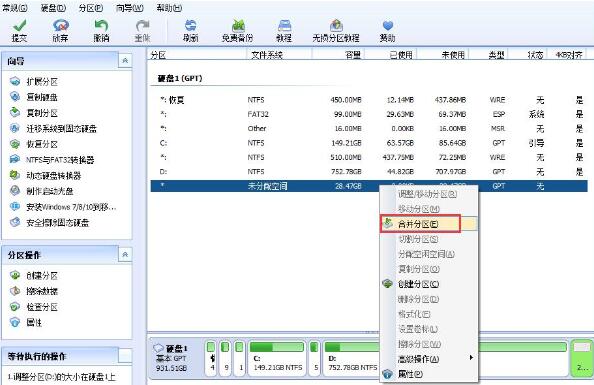594x385 pixels.
Task: Open the 帮助(H) menu
Action: [x=169, y=8]
